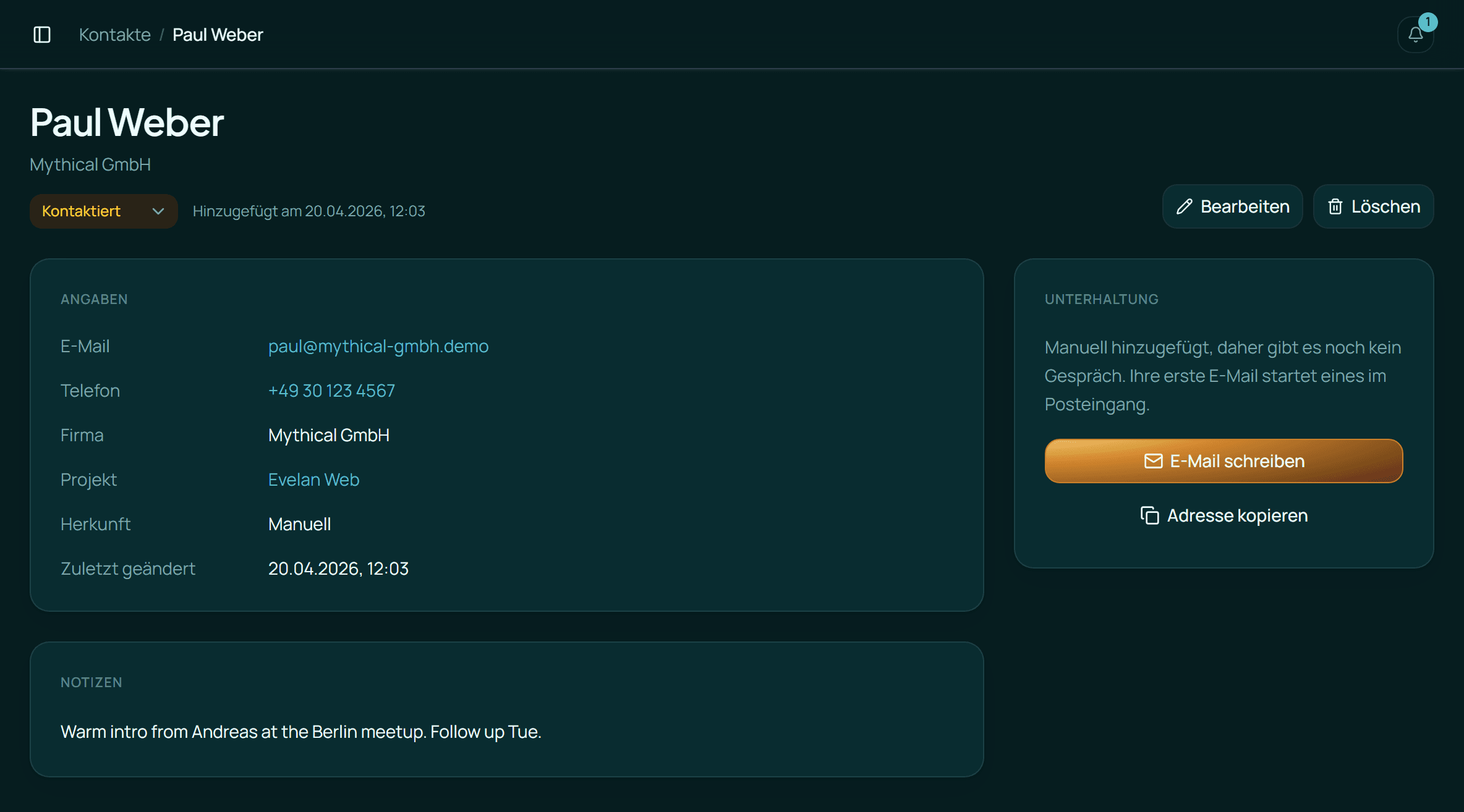1464x812 pixels.
Task: Click the NOTIZEN section heading
Action: tap(91, 682)
